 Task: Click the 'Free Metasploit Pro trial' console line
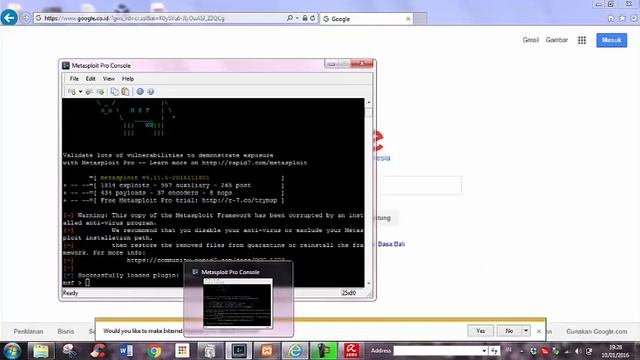173,200
